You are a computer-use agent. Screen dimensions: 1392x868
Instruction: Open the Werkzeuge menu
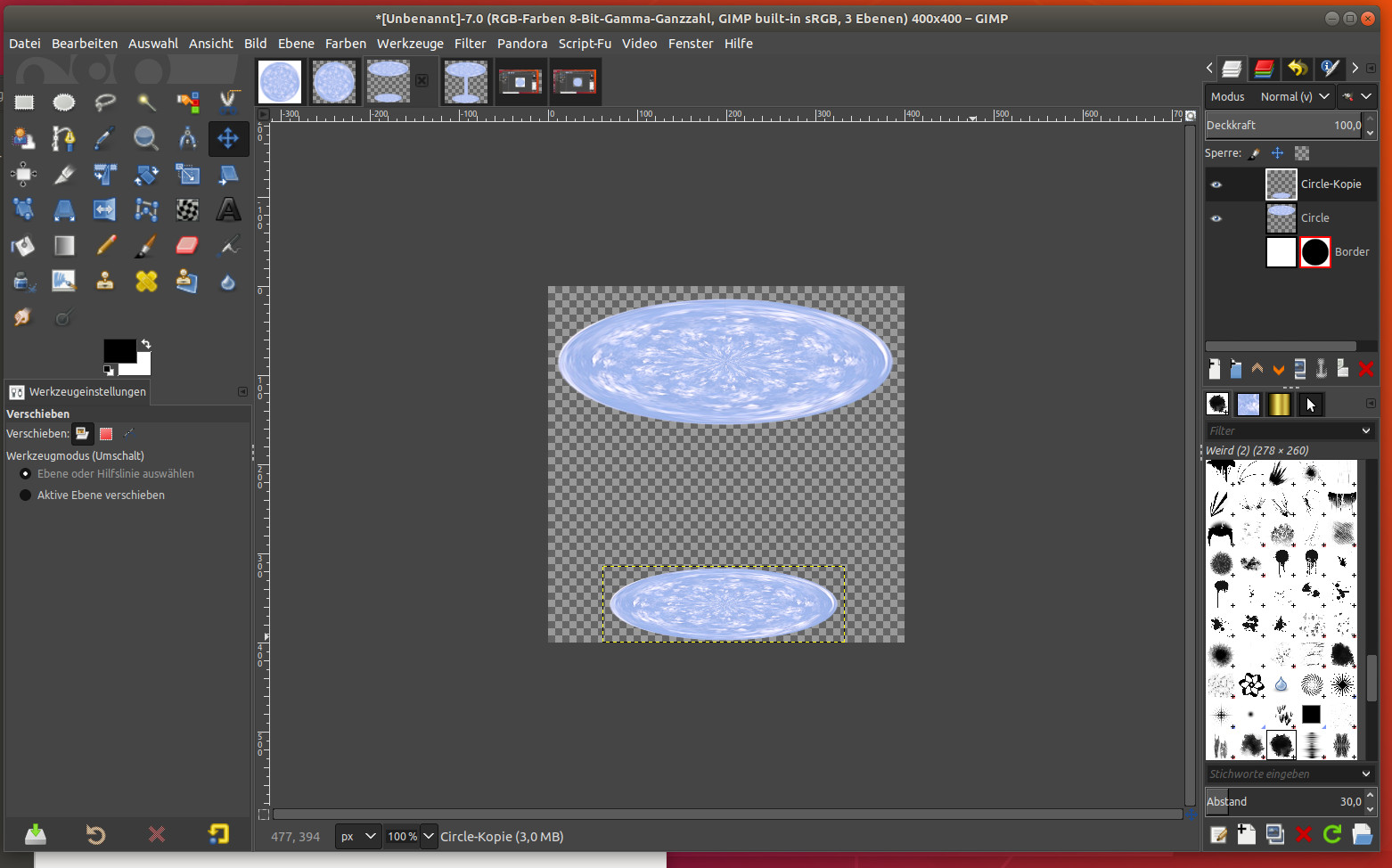(x=410, y=44)
